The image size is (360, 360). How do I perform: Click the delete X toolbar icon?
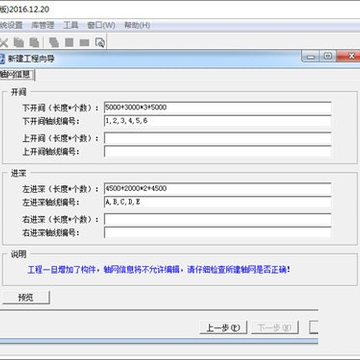tap(3, 42)
